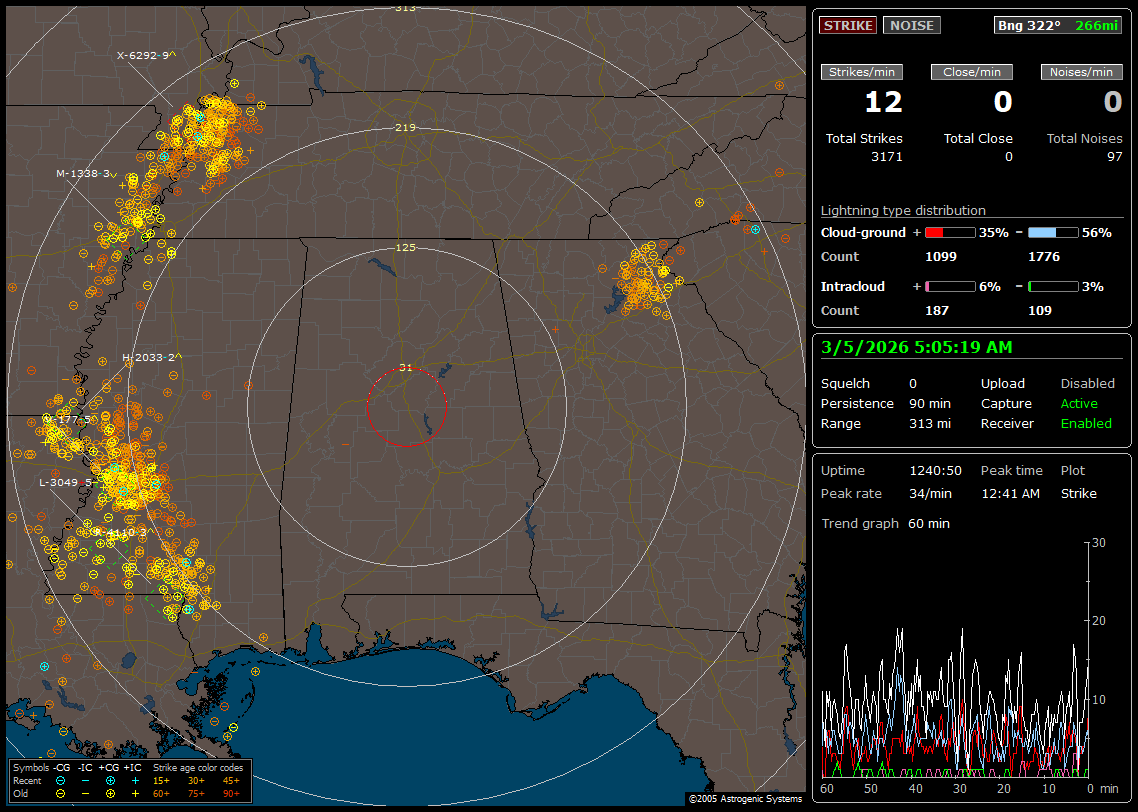Switch to STRIKE mode
1138x812 pixels.
click(x=847, y=26)
